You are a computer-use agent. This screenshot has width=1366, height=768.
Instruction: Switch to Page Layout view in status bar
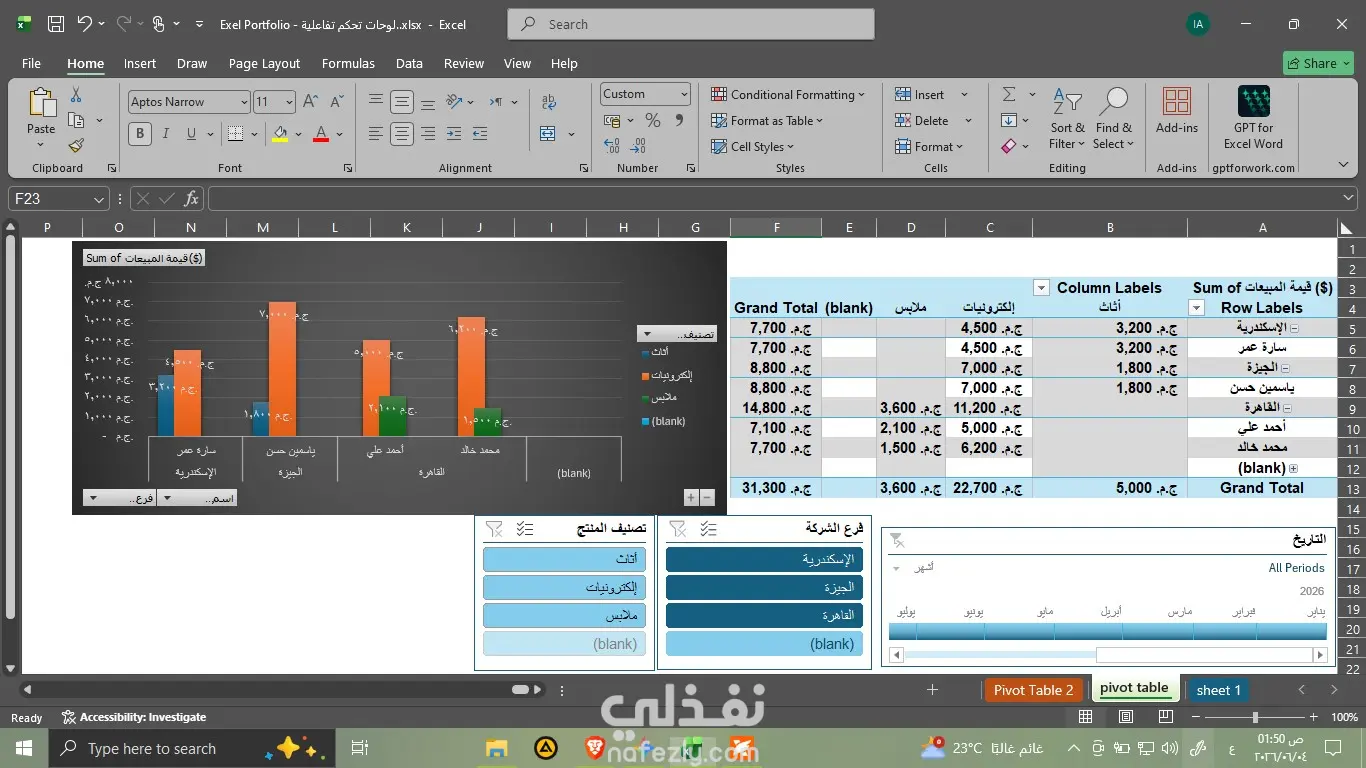pos(1126,717)
